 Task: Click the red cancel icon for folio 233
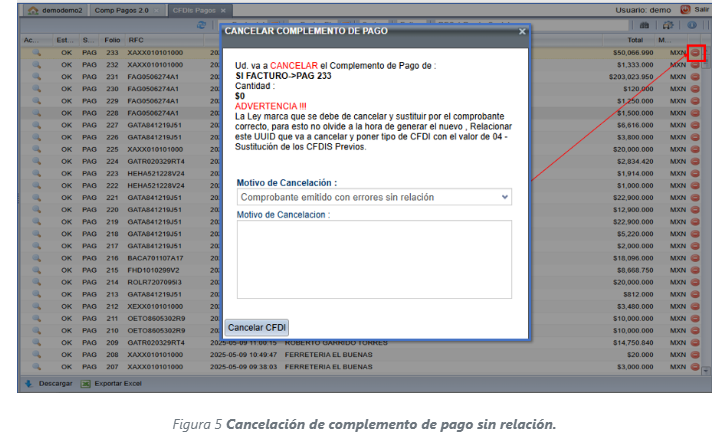click(x=696, y=51)
